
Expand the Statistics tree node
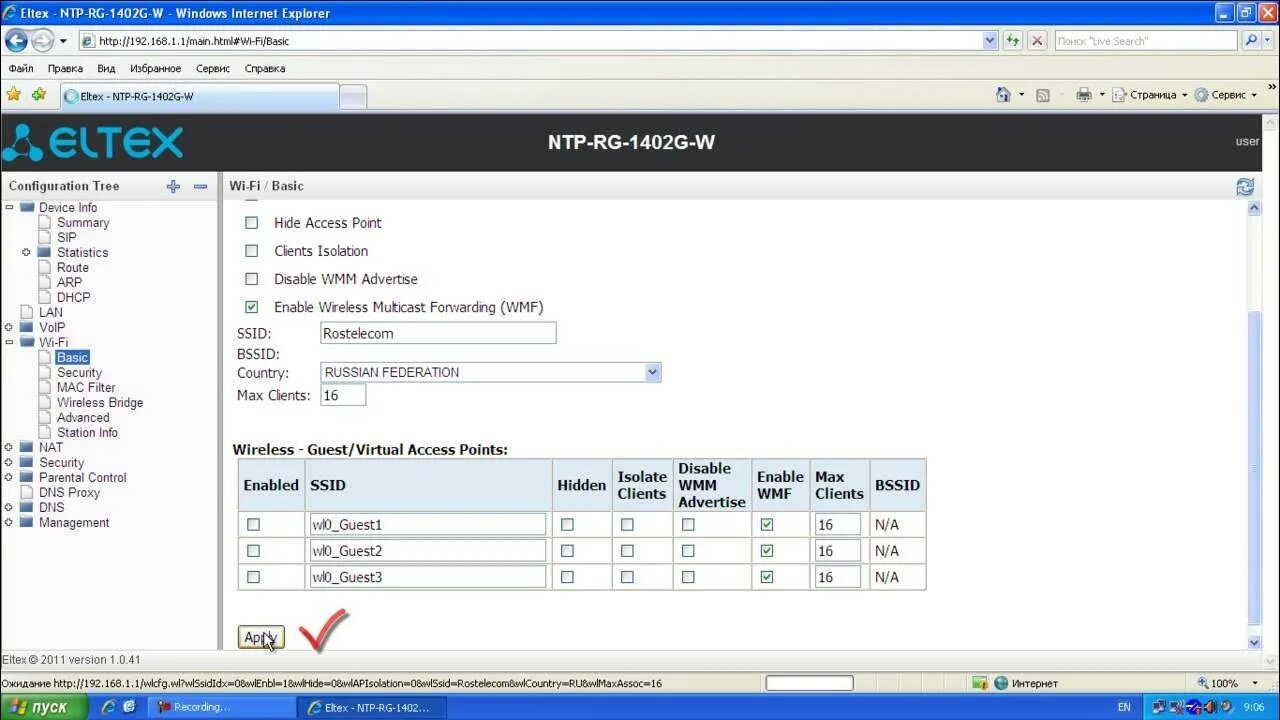[27, 252]
